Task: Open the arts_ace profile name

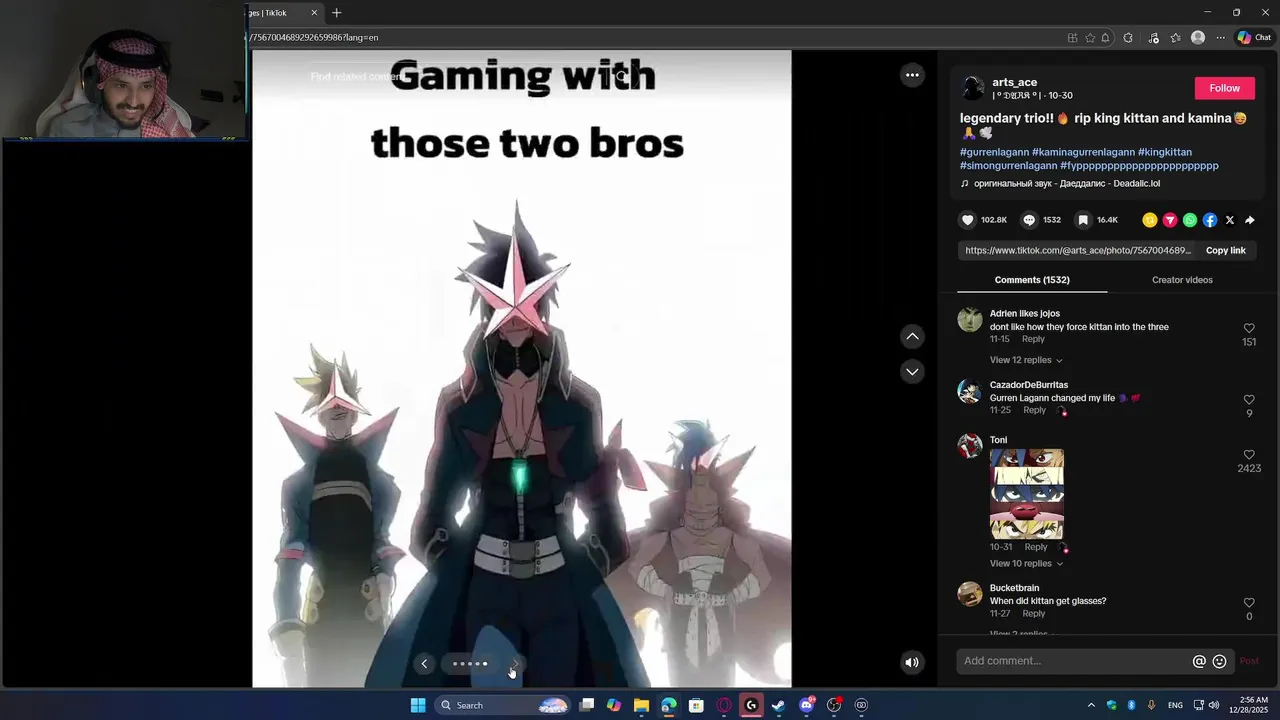Action: (x=1014, y=82)
